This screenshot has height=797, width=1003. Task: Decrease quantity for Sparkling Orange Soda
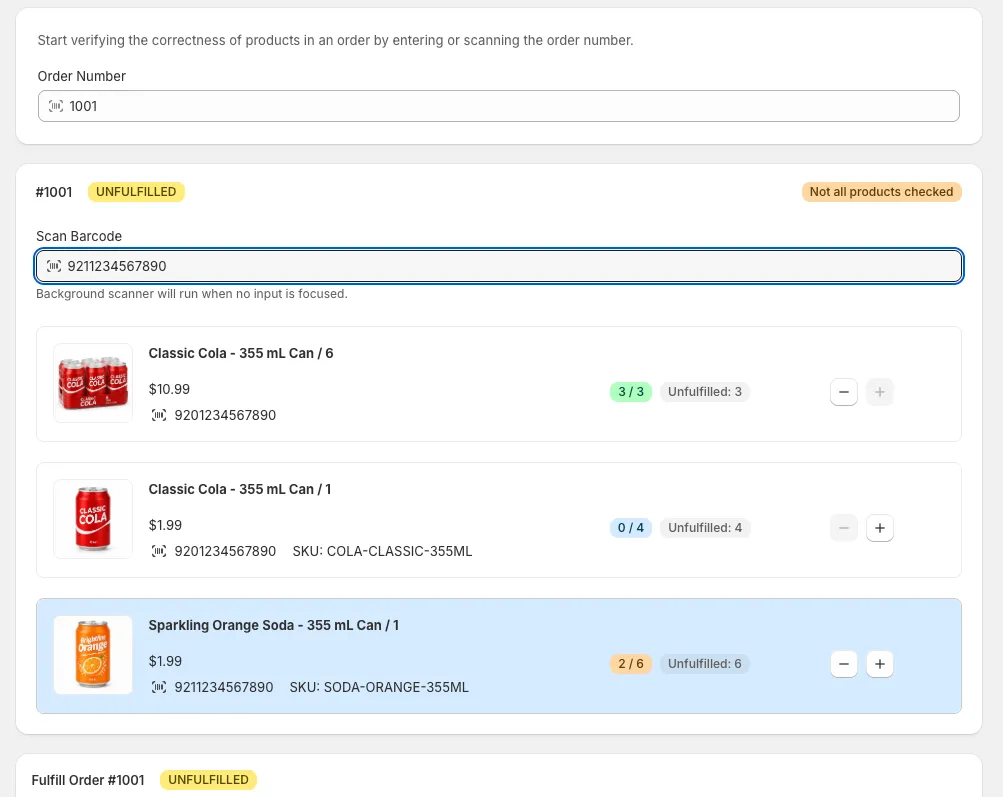pyautogui.click(x=844, y=664)
